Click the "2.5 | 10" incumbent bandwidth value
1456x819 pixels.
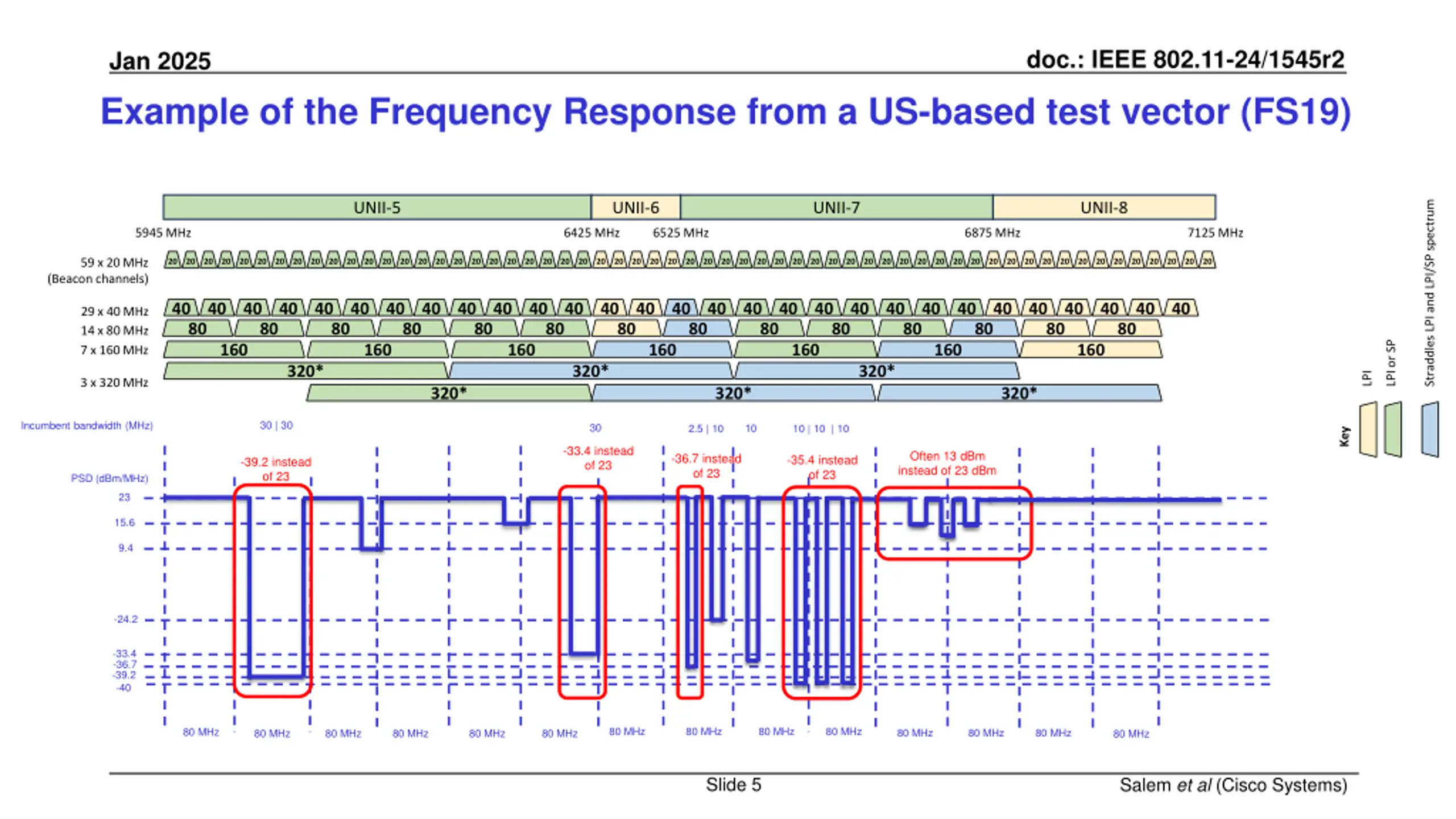[x=706, y=429]
